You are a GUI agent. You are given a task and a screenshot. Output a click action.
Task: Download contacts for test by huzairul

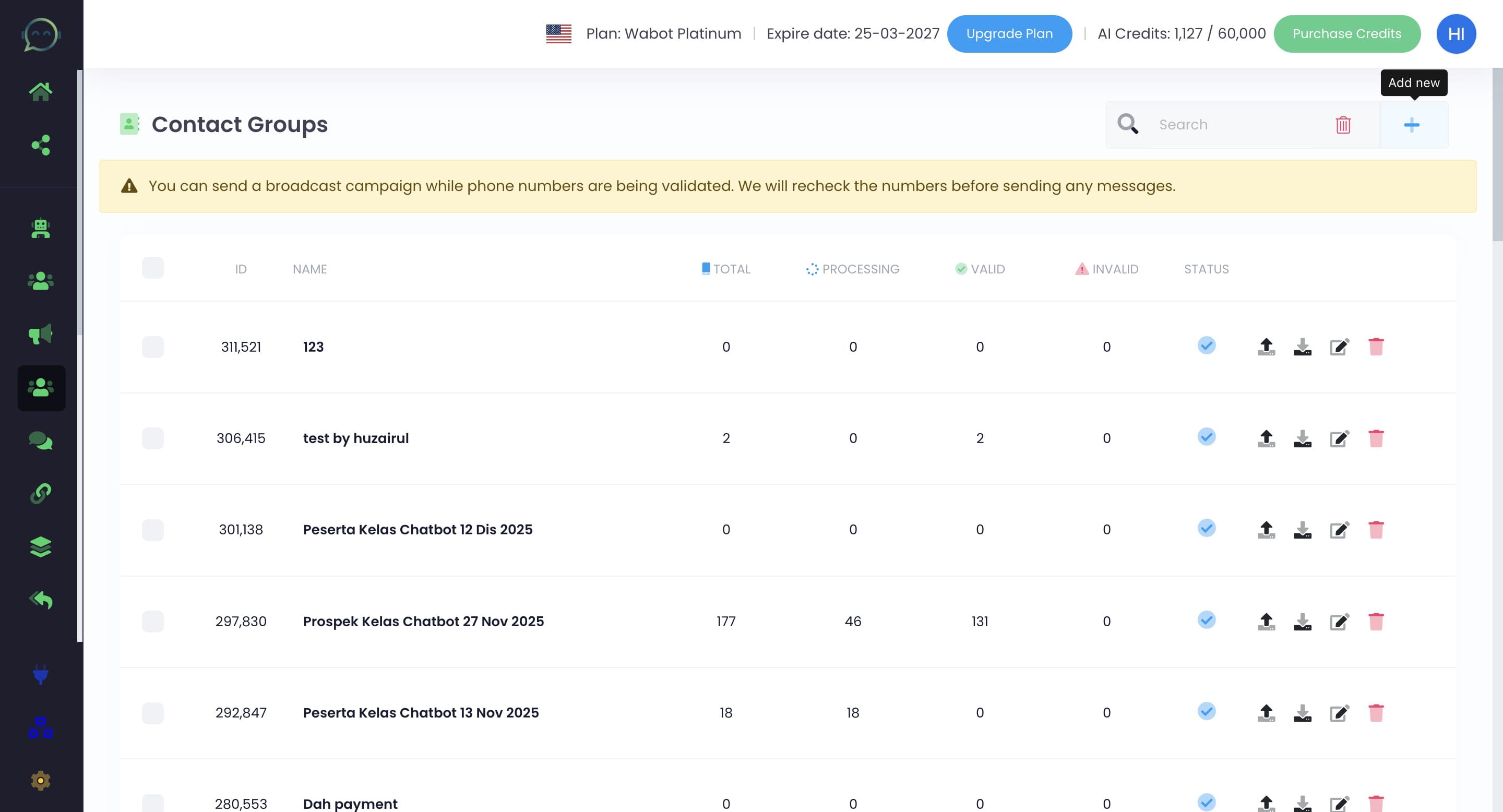coord(1302,439)
